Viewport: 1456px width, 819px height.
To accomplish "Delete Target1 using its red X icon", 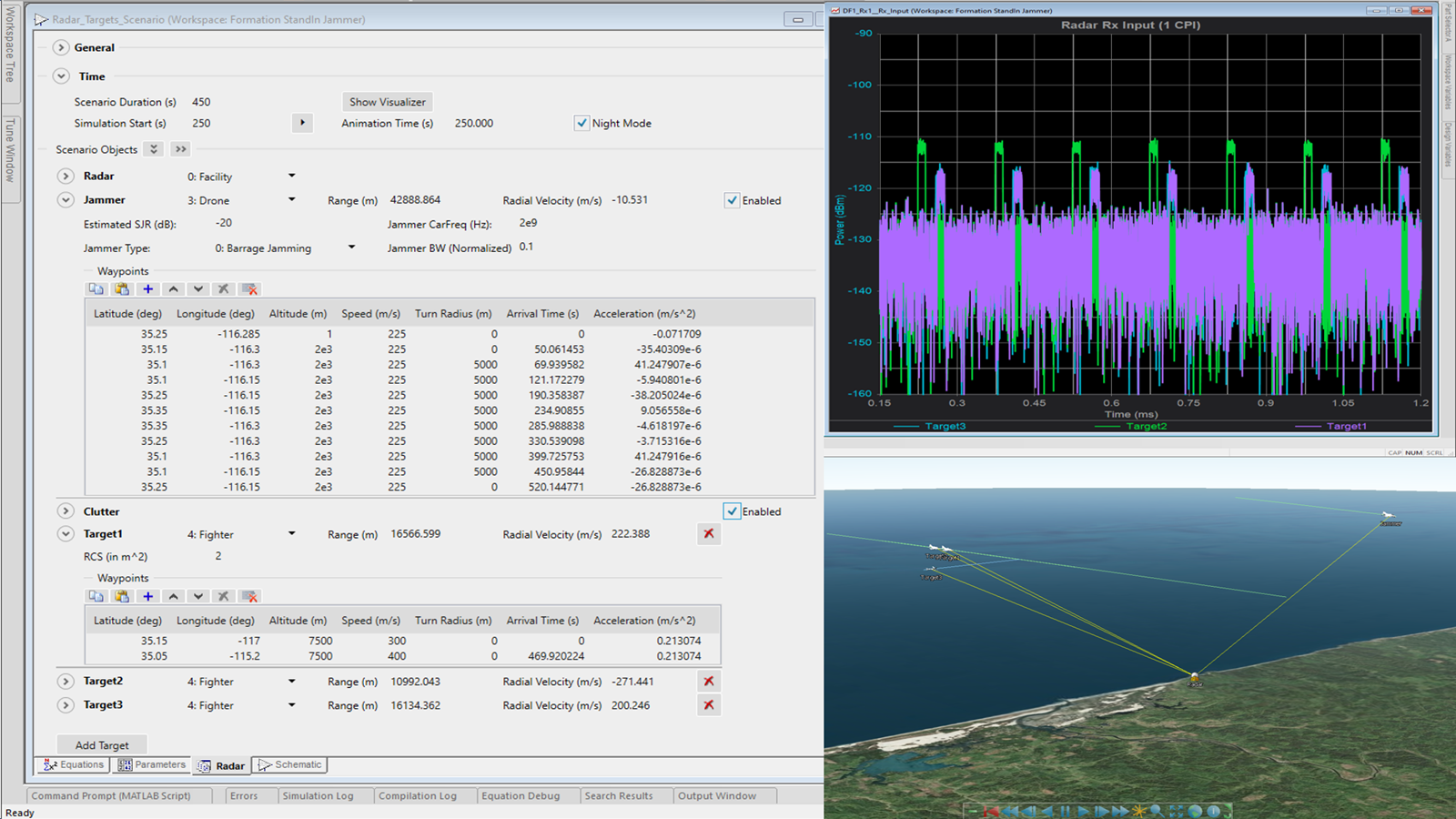I will [x=709, y=534].
